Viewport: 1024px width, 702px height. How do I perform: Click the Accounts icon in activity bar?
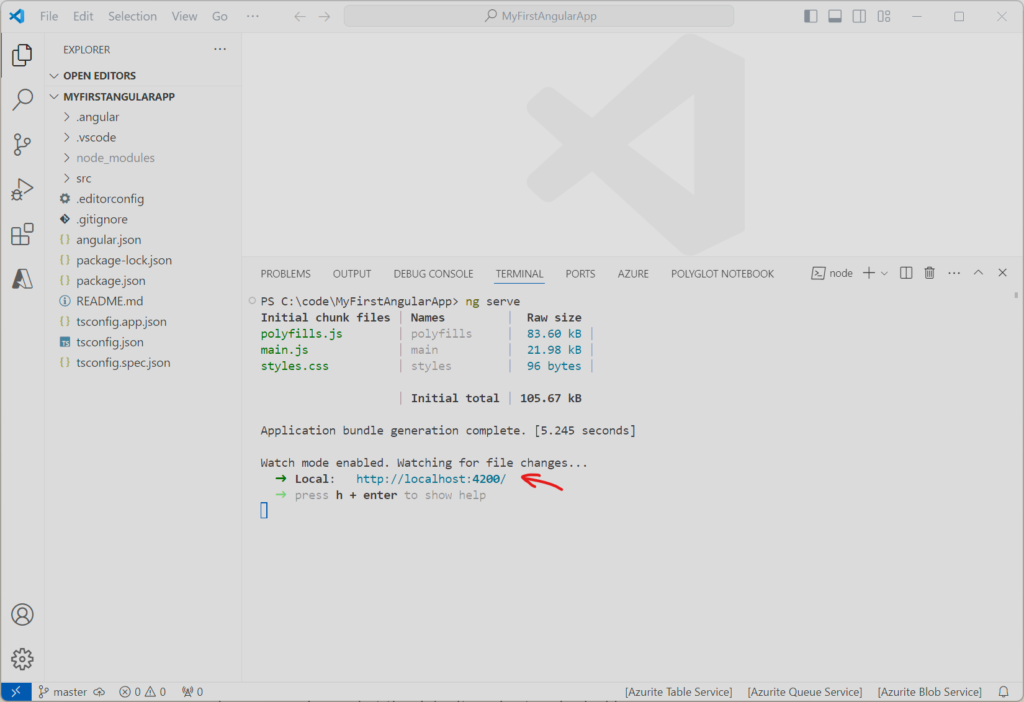[x=22, y=614]
